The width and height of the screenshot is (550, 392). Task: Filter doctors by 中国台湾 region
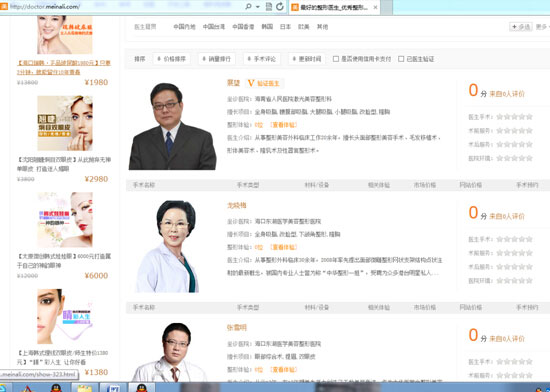click(214, 27)
